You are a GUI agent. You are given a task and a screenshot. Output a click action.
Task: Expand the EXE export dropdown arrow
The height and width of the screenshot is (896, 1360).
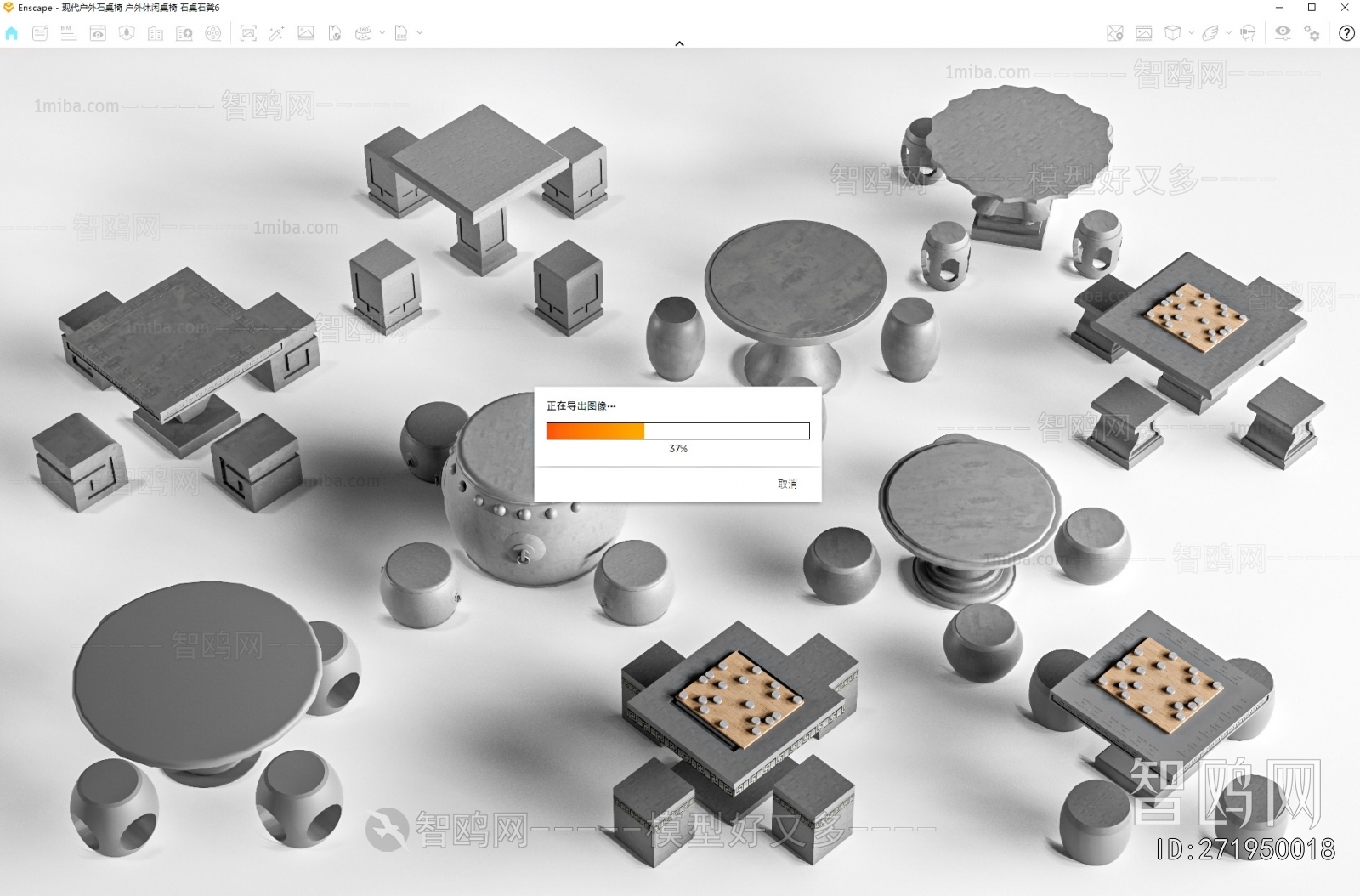420,33
